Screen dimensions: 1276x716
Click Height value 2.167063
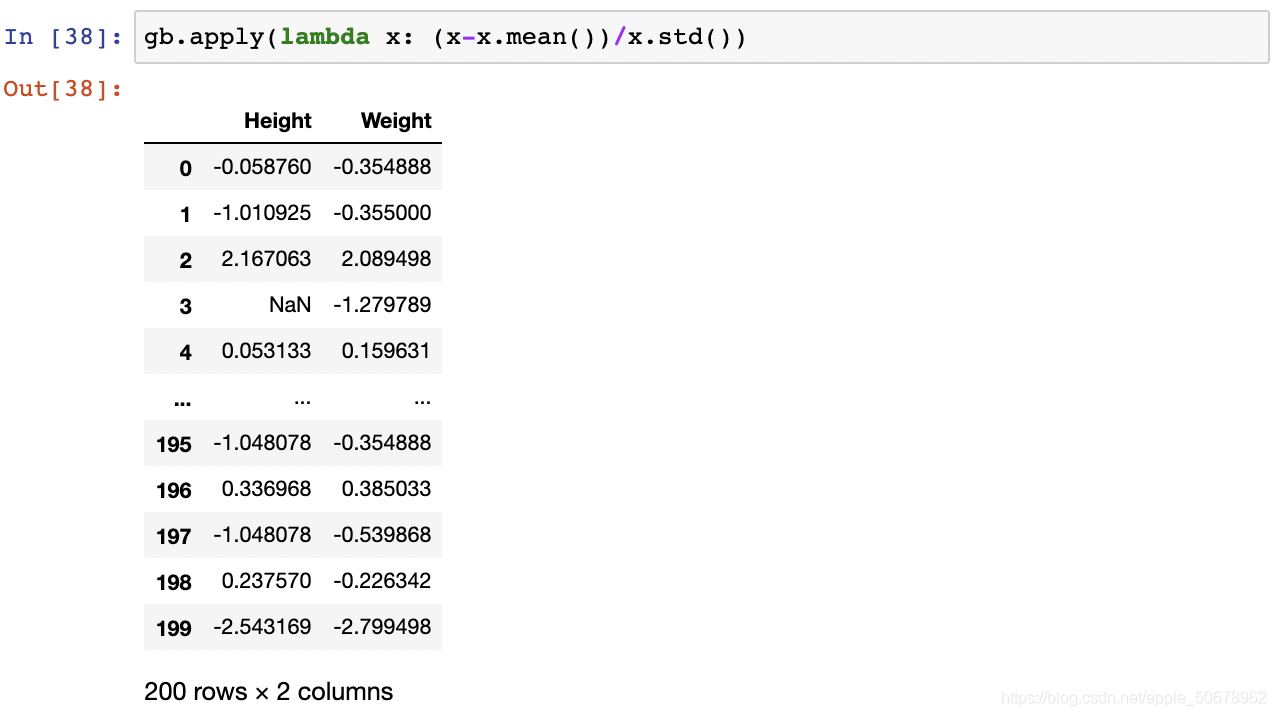point(266,259)
